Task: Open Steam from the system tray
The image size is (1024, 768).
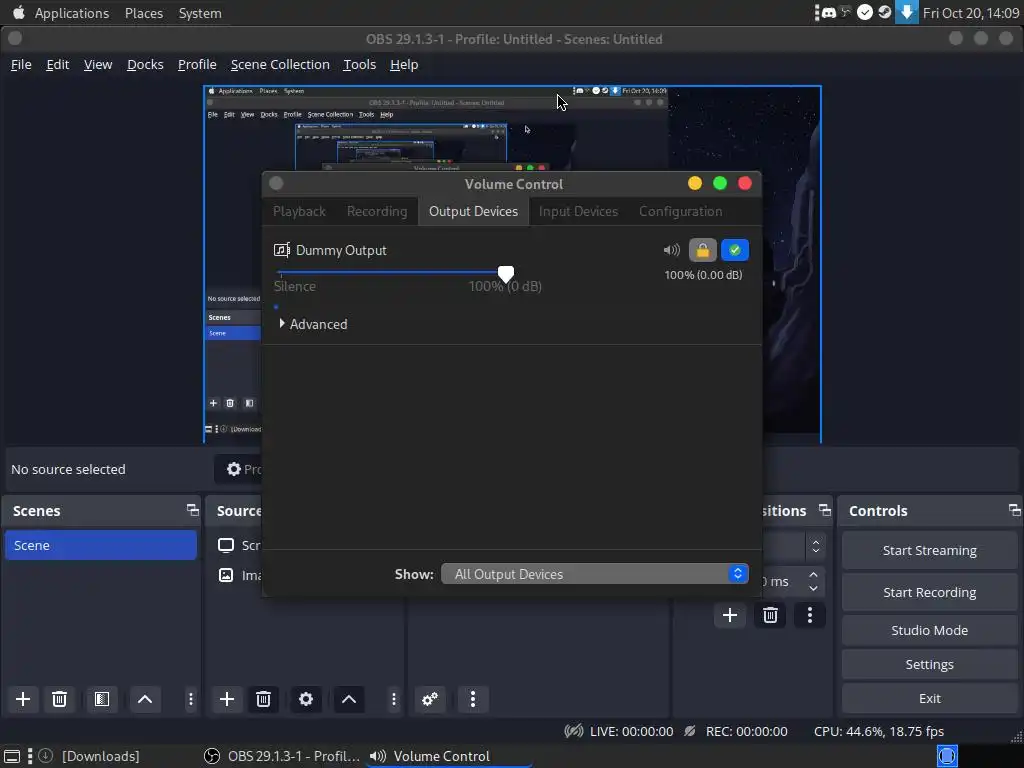Action: (884, 12)
